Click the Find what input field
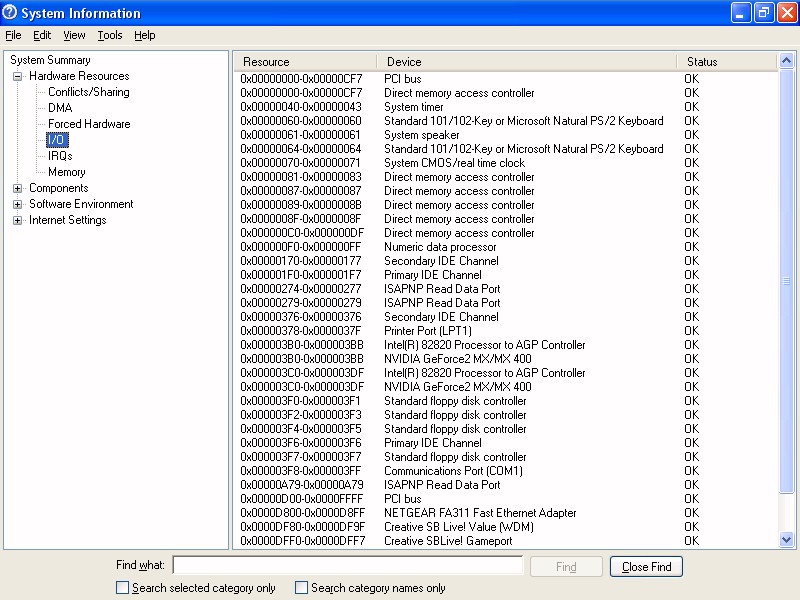This screenshot has width=800, height=600. click(x=348, y=565)
